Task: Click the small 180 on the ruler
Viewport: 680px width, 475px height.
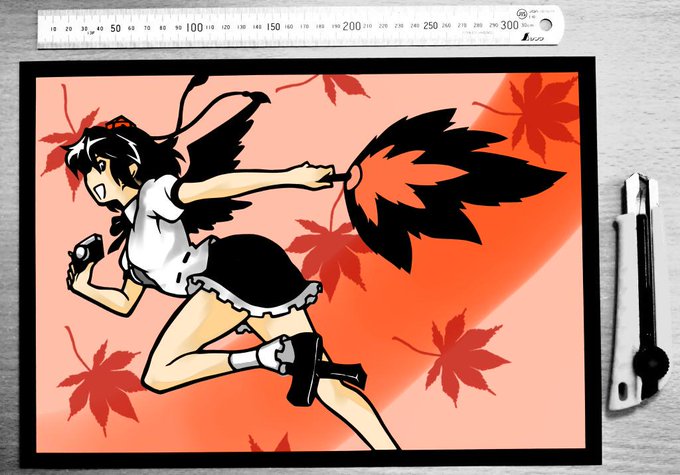Action: [x=320, y=26]
